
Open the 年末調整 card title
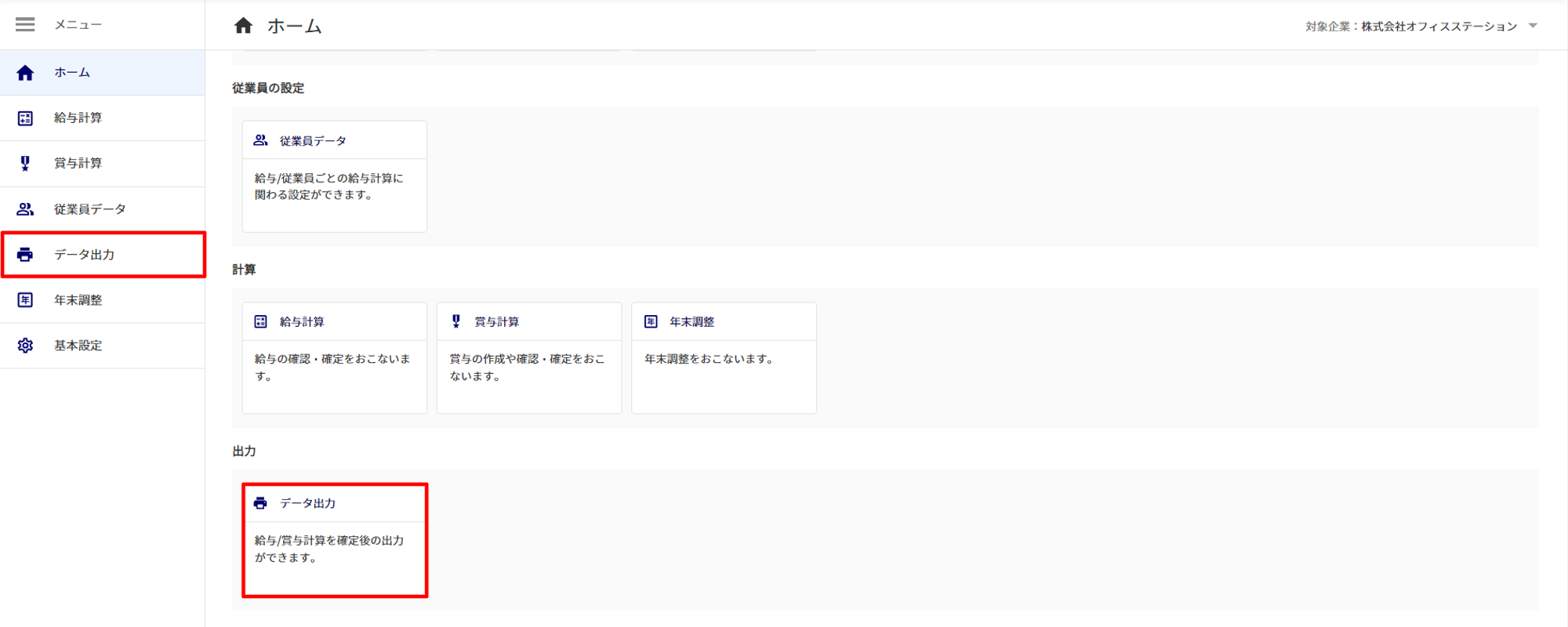click(691, 321)
